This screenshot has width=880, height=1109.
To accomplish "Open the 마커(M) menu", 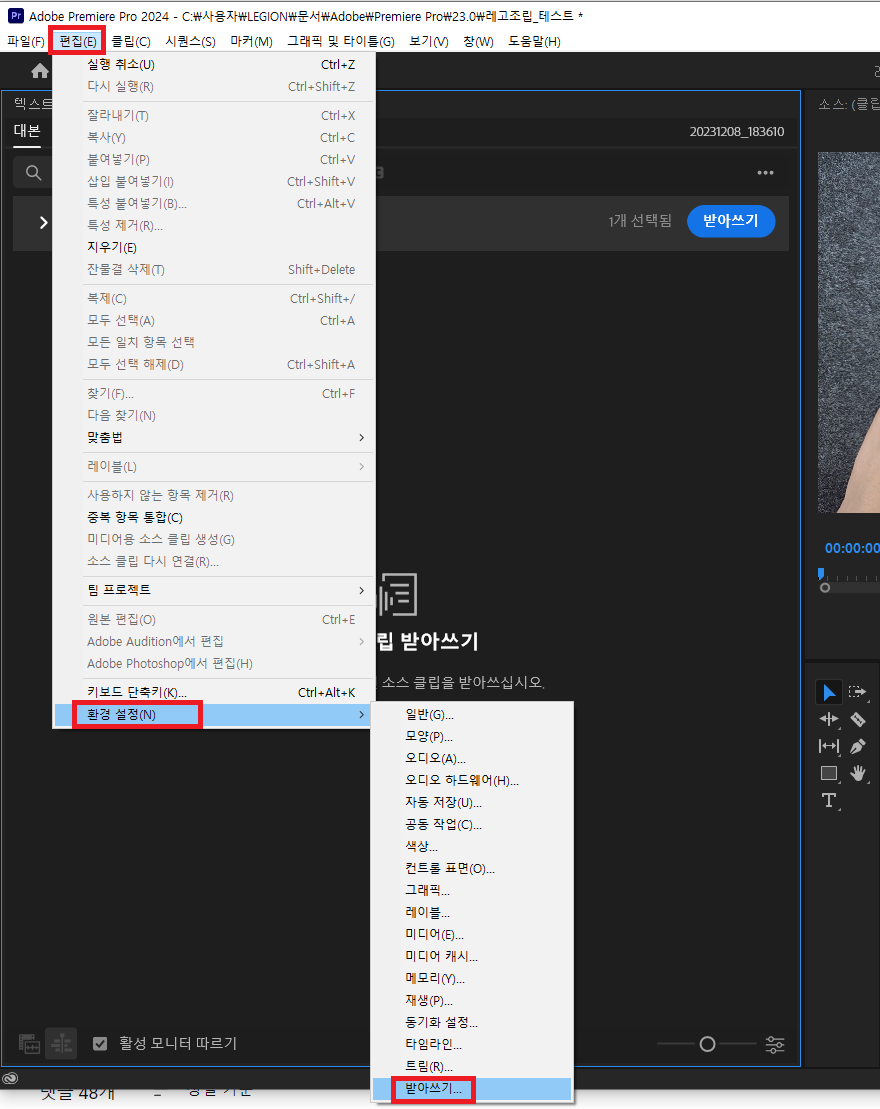I will tap(251, 41).
